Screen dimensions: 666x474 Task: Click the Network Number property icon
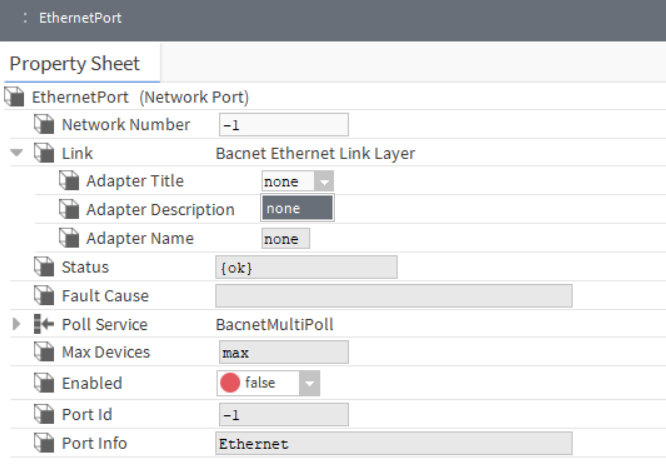tap(43, 125)
